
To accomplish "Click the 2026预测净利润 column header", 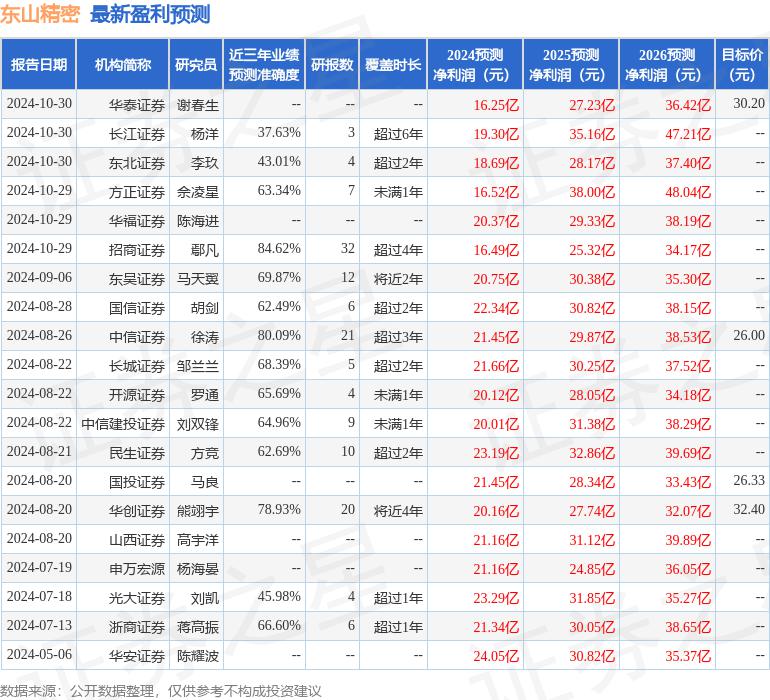I will (x=667, y=64).
